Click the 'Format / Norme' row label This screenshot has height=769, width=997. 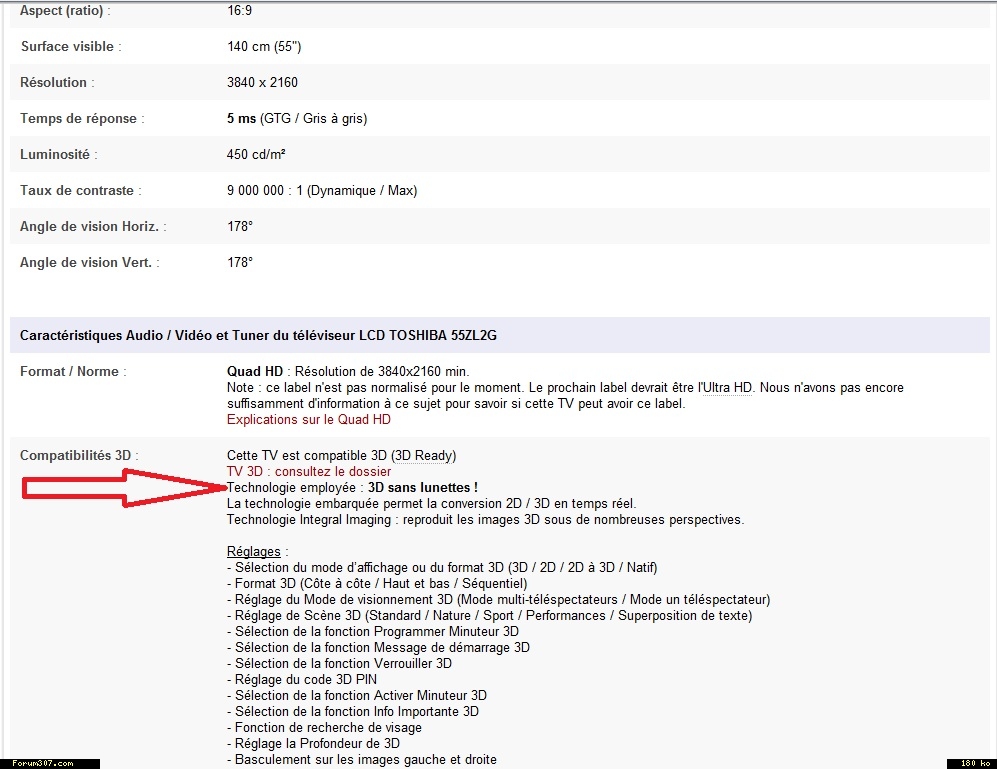tap(73, 372)
